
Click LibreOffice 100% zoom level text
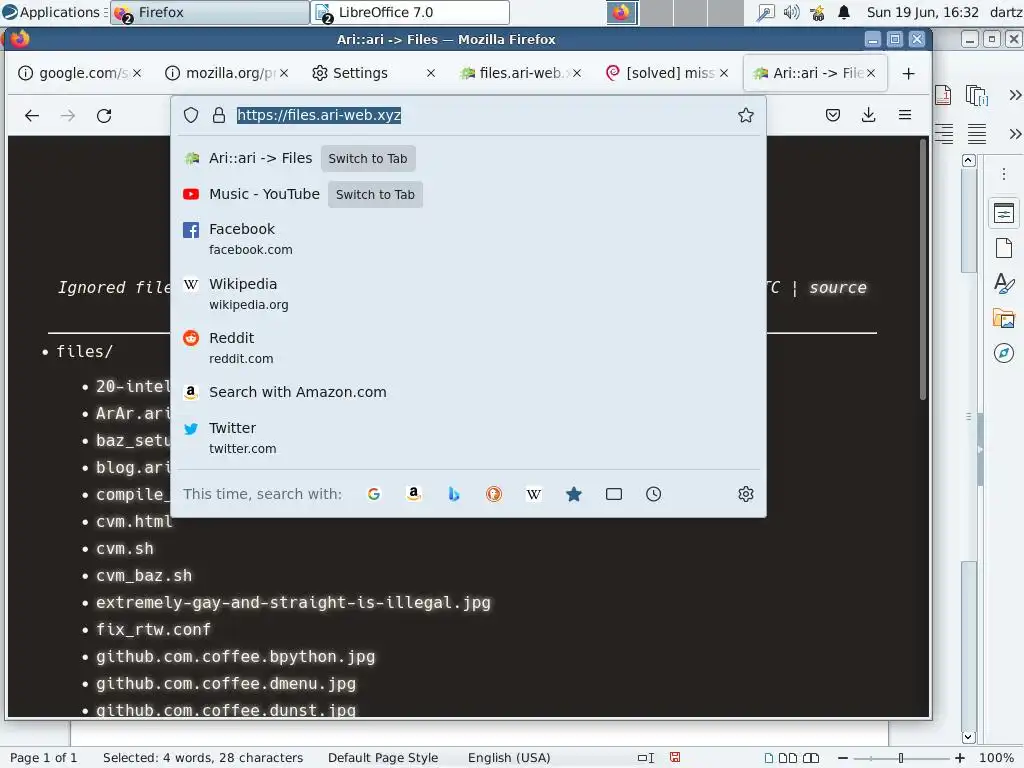coord(997,758)
